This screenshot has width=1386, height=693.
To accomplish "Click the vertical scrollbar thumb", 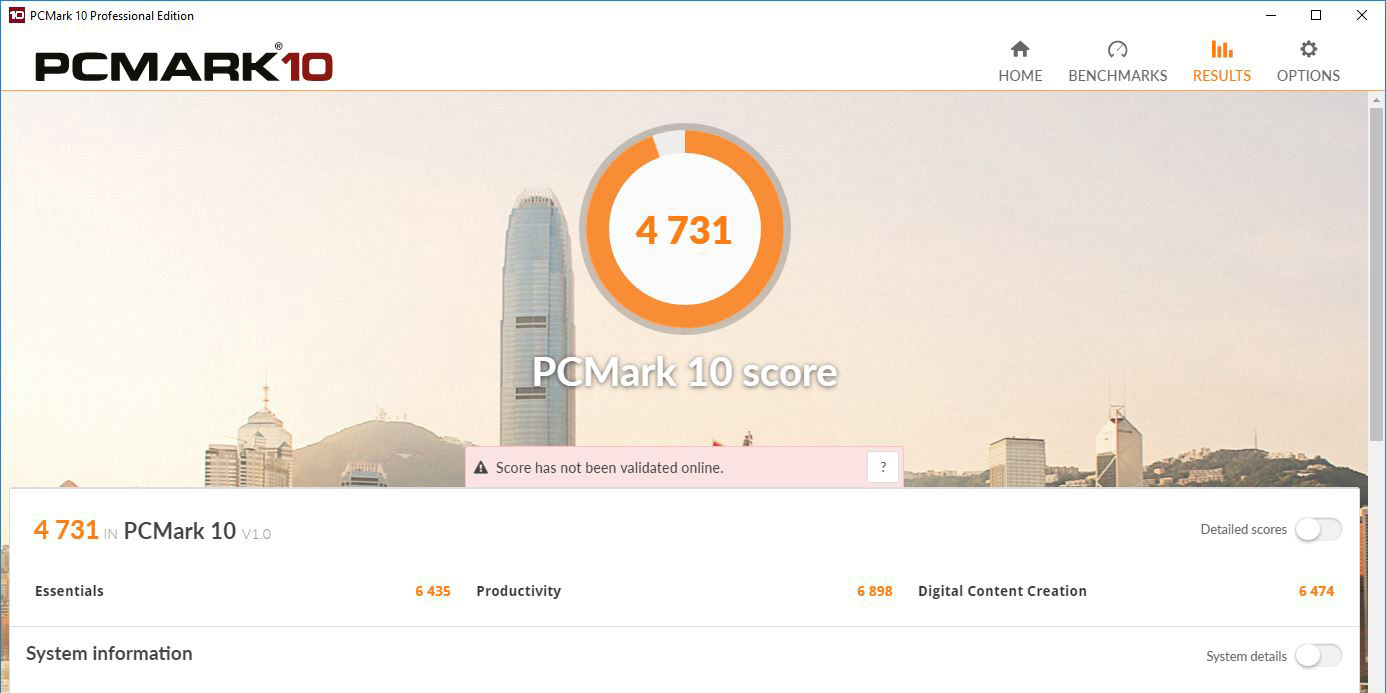I will (x=1377, y=272).
